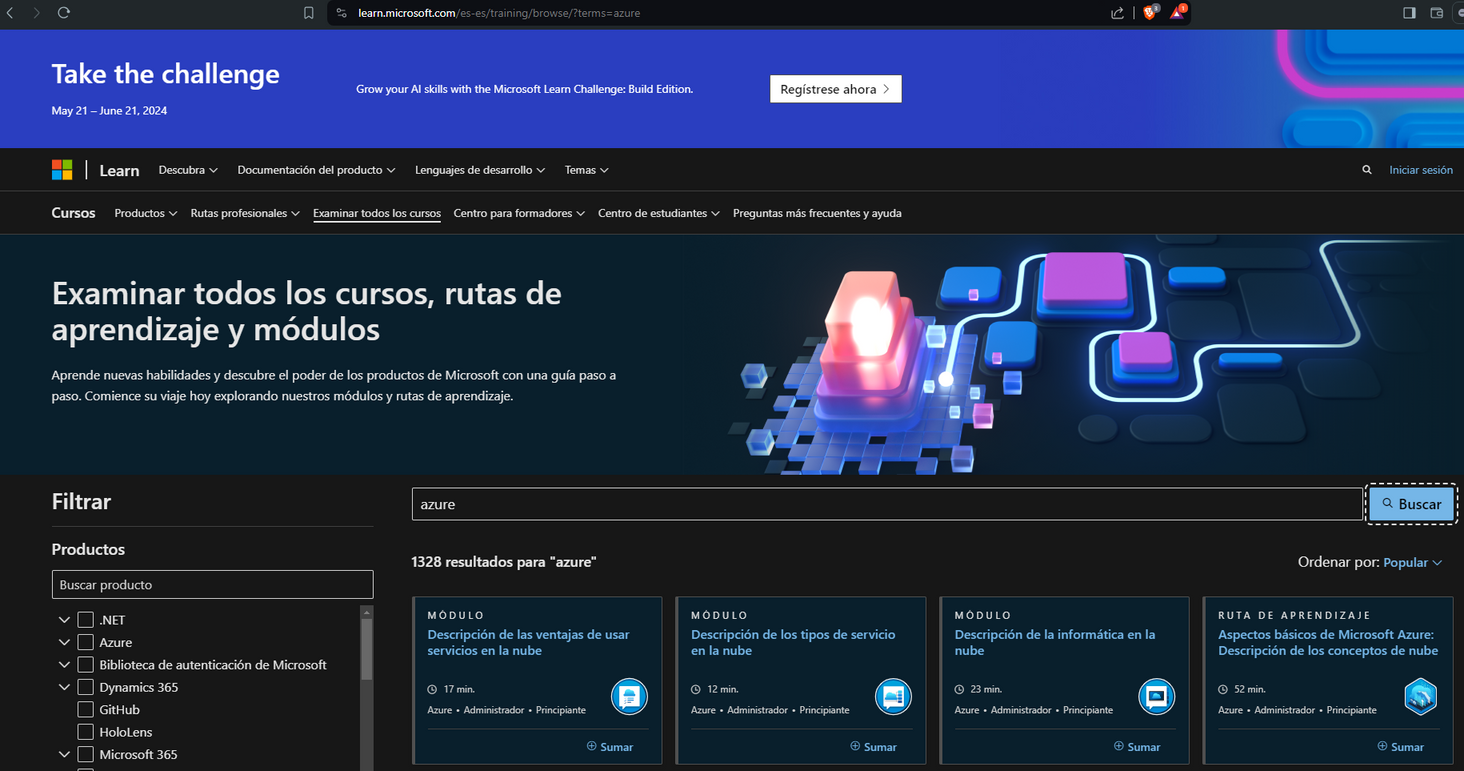Open the Ordenar por Popular dropdown
Viewport: 1464px width, 771px height.
[x=1412, y=563]
